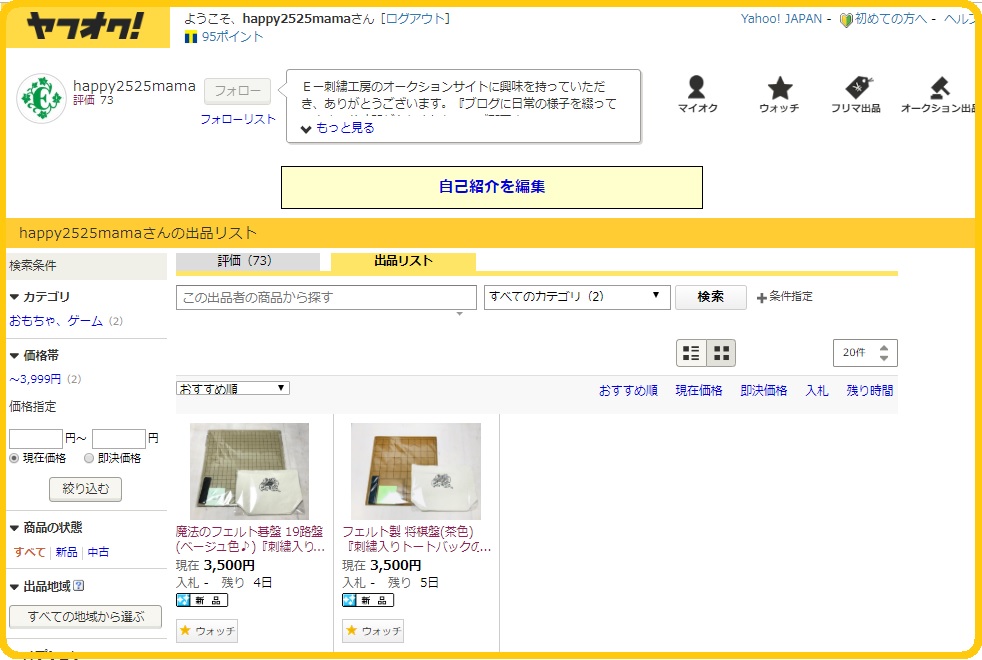Click the happy2525mamaさんの出品リスト heading

[x=138, y=234]
